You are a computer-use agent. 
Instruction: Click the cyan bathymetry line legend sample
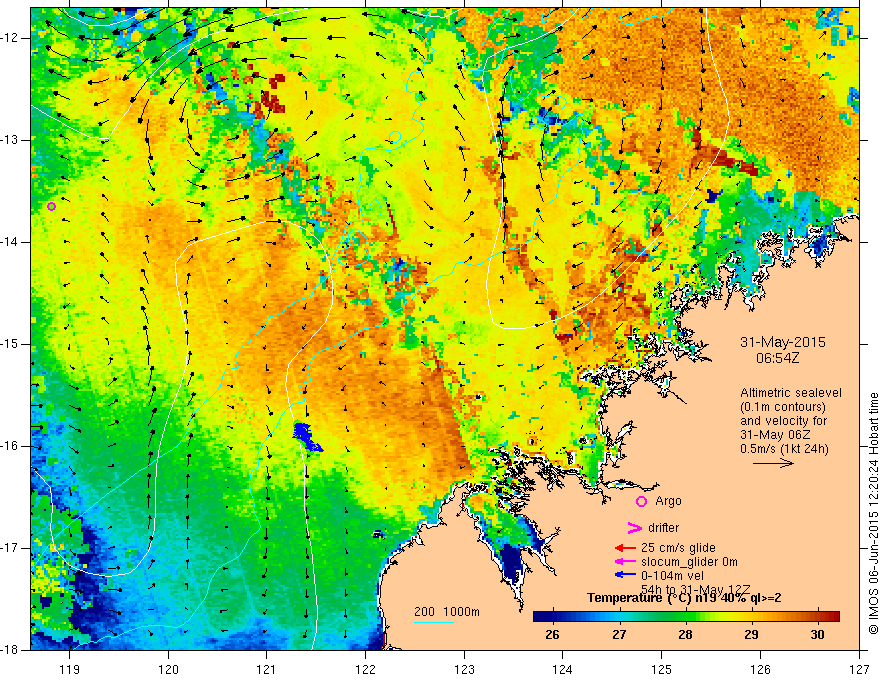(x=433, y=622)
